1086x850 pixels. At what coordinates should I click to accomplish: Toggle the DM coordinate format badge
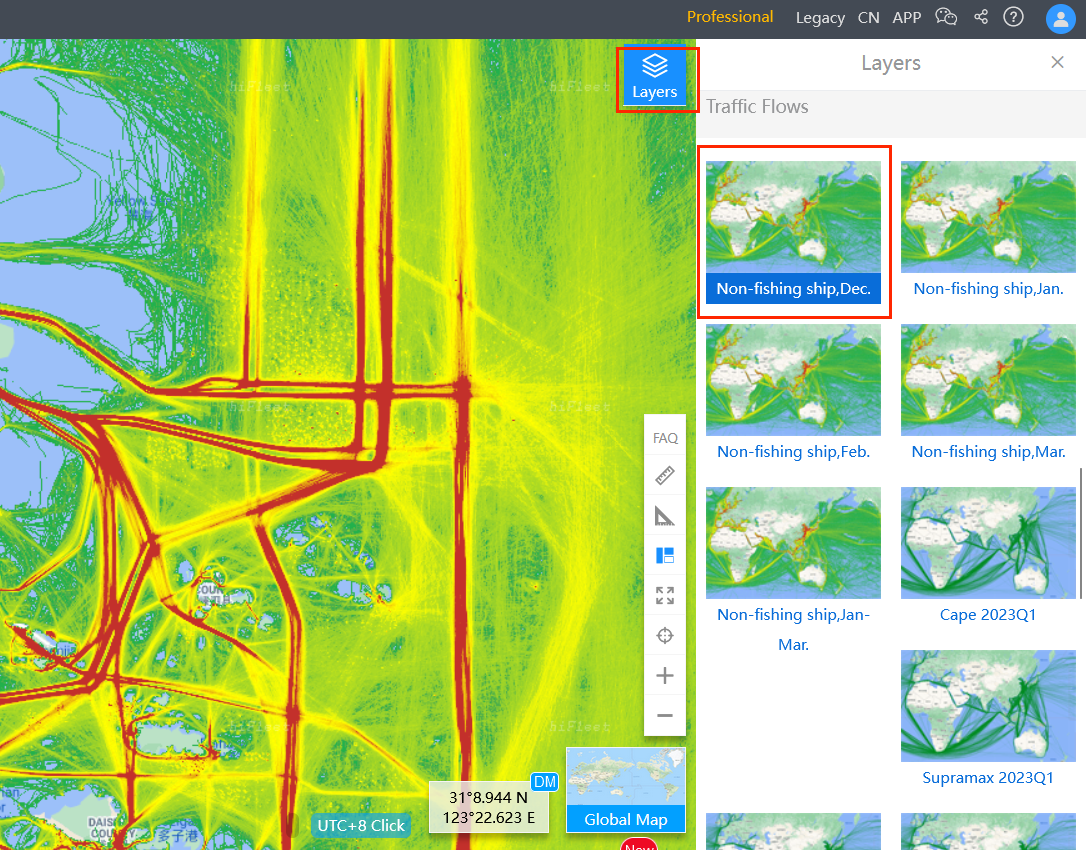point(544,781)
